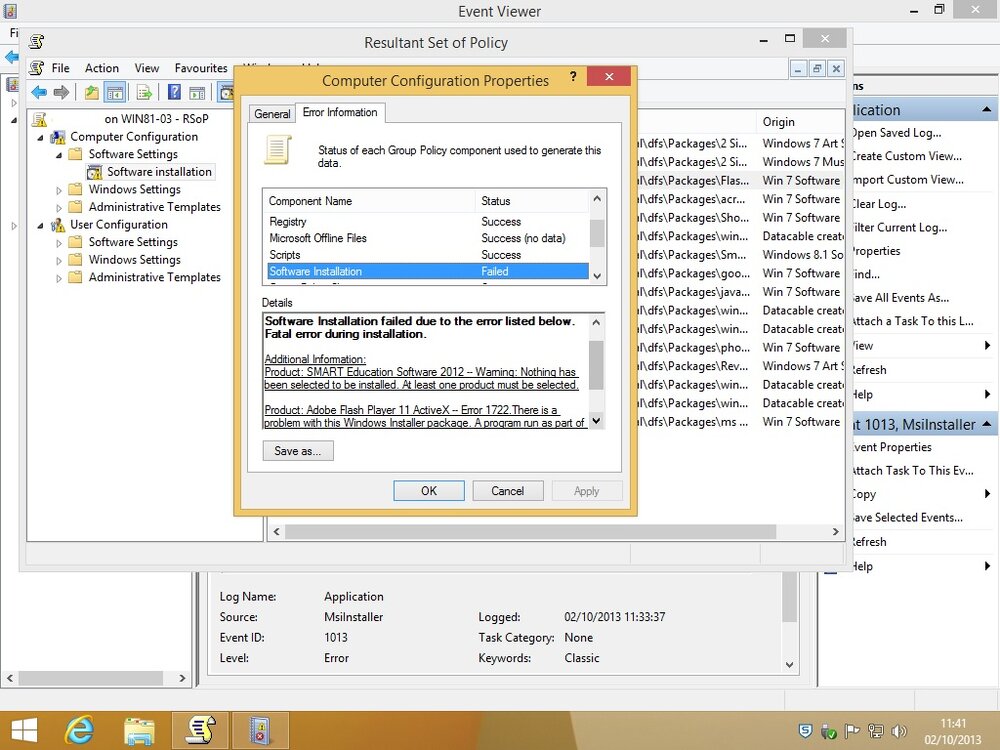1000x750 pixels.
Task: Click the Windows Start button
Action: (x=24, y=730)
